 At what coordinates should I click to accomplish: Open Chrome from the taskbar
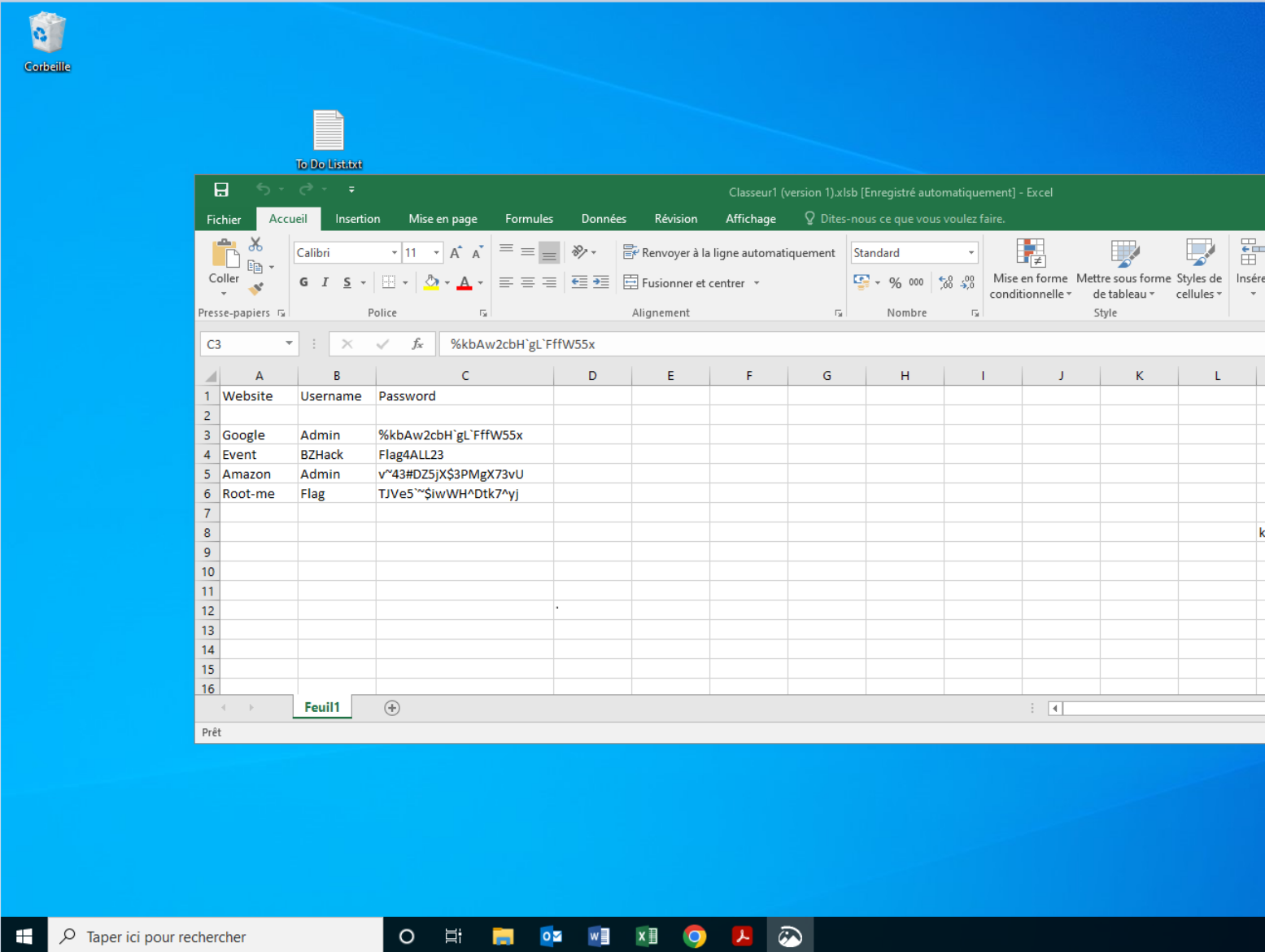[694, 937]
